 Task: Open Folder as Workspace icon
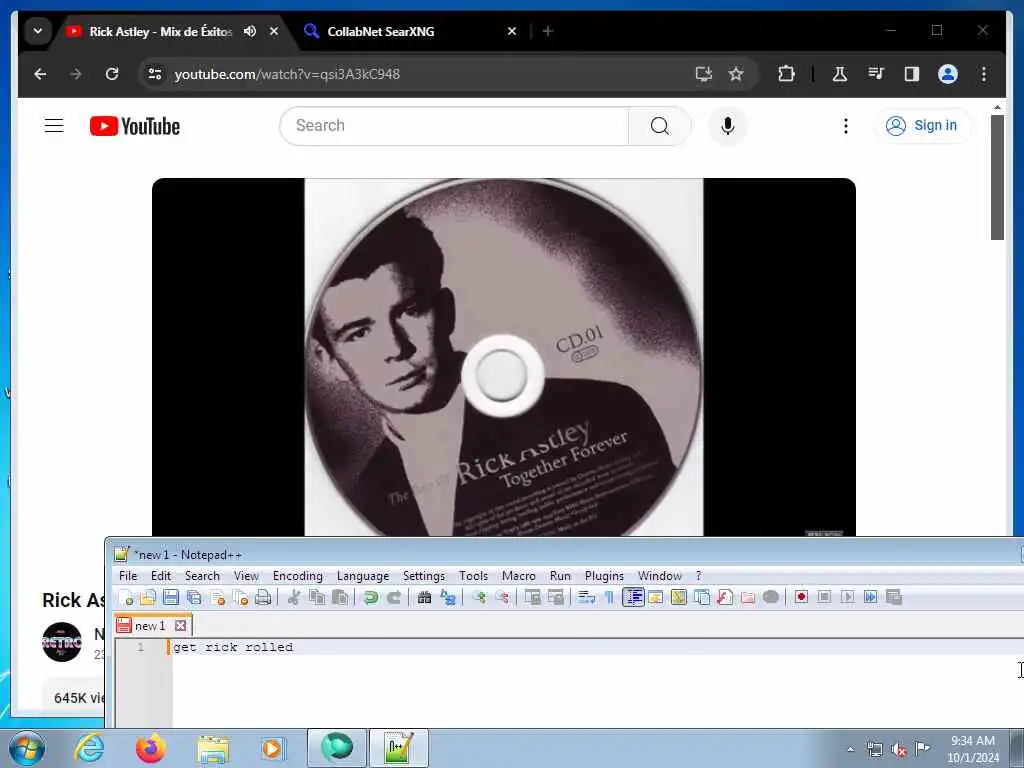coord(748,597)
